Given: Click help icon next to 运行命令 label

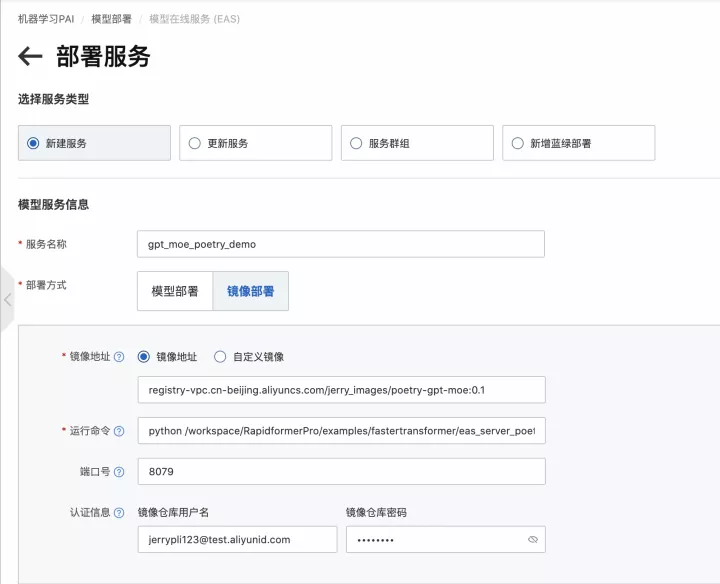Looking at the screenshot, I should (x=119, y=431).
